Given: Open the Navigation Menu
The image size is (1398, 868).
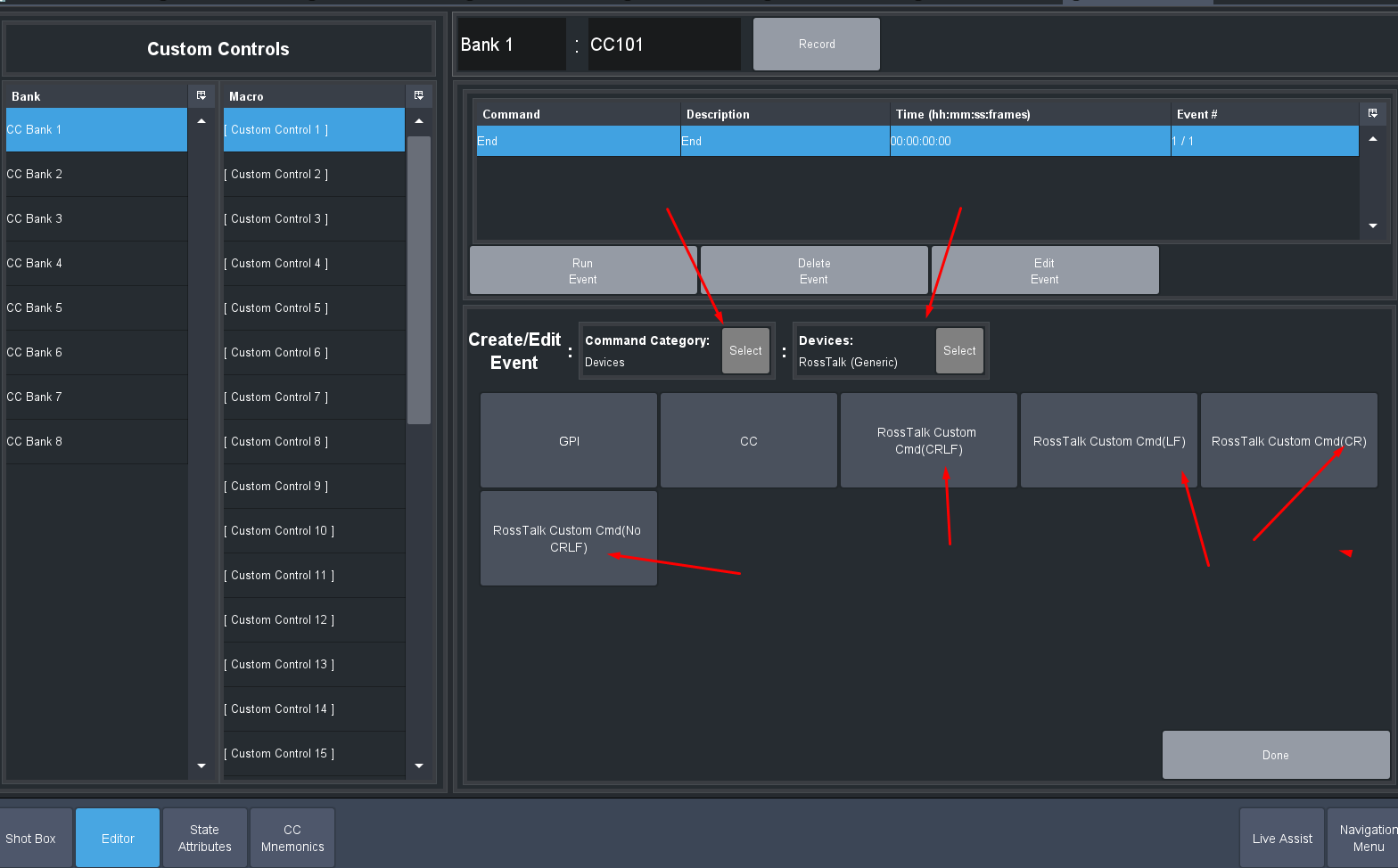Looking at the screenshot, I should (x=1363, y=839).
